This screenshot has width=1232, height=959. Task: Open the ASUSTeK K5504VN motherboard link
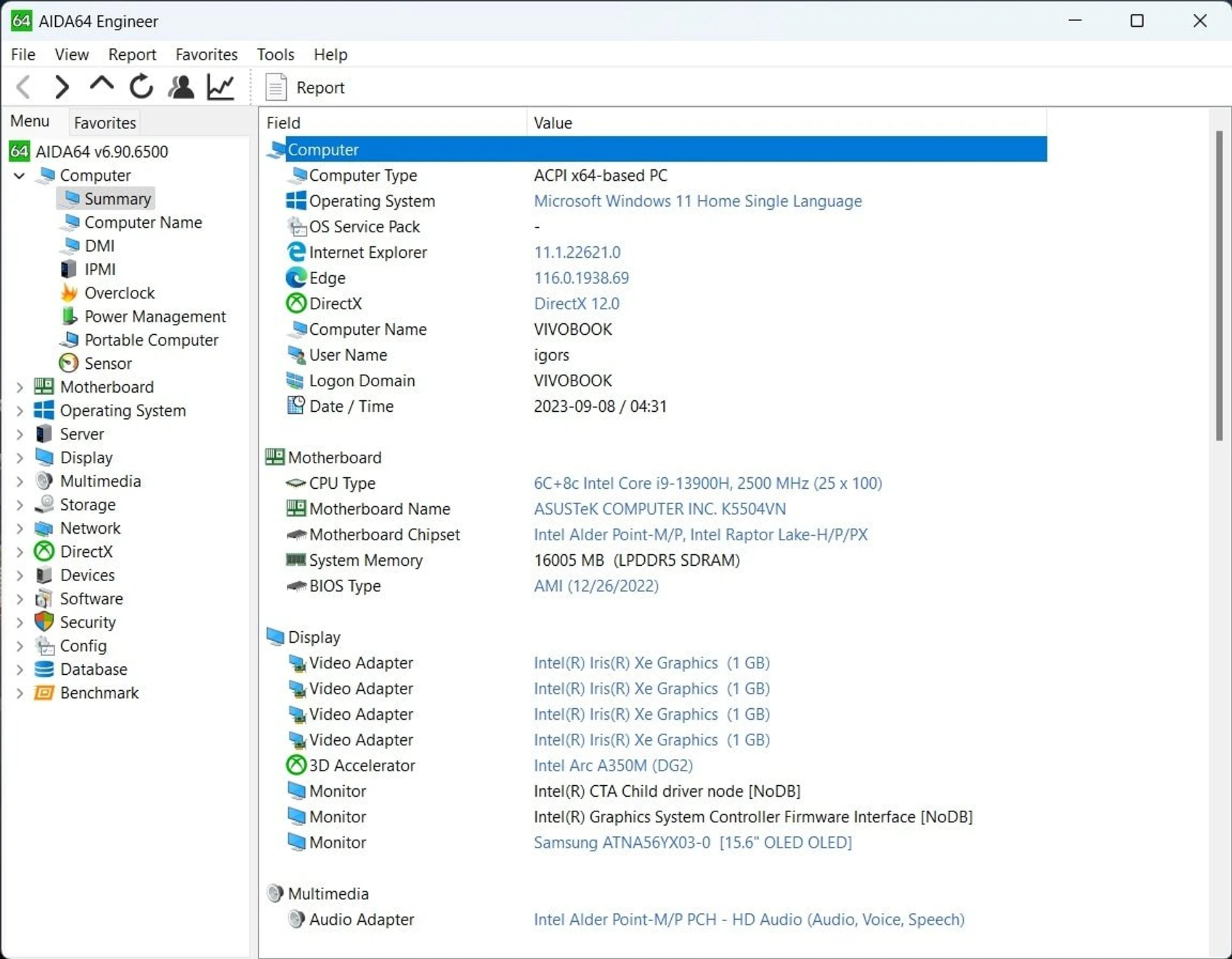pos(660,509)
